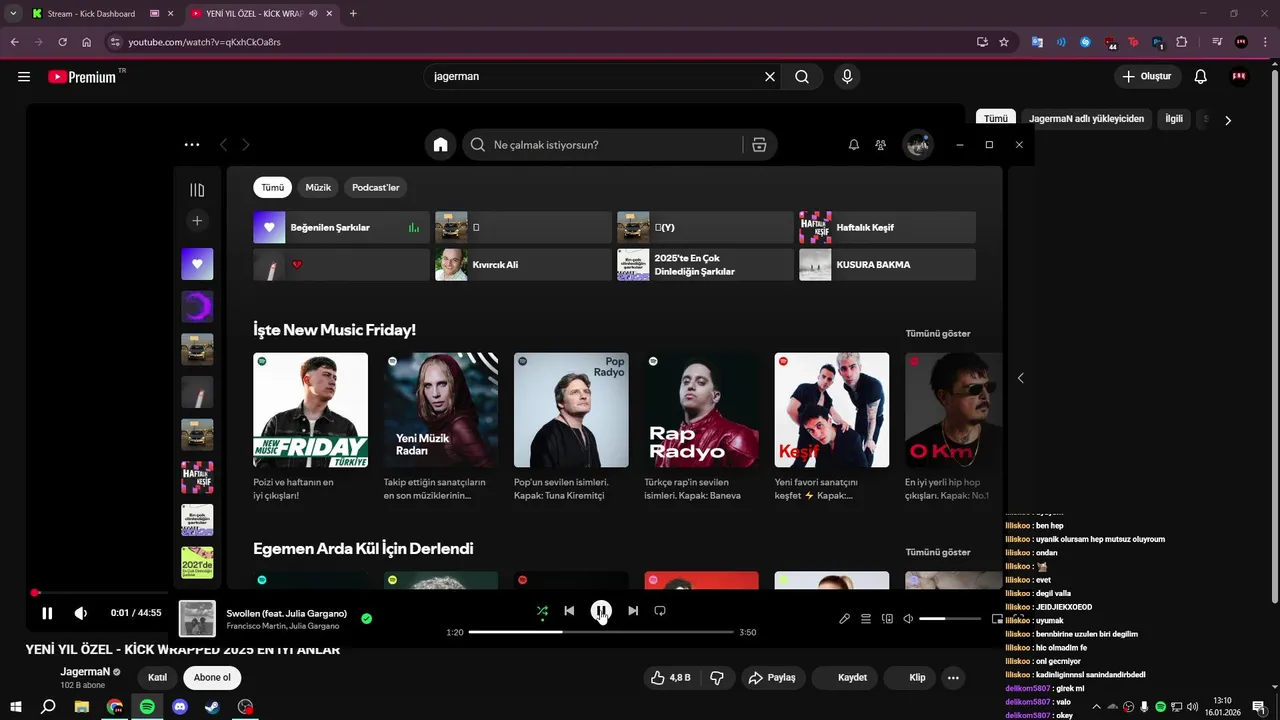Open Liked Songs heart in sidebar
1280x720 pixels.
click(x=197, y=264)
